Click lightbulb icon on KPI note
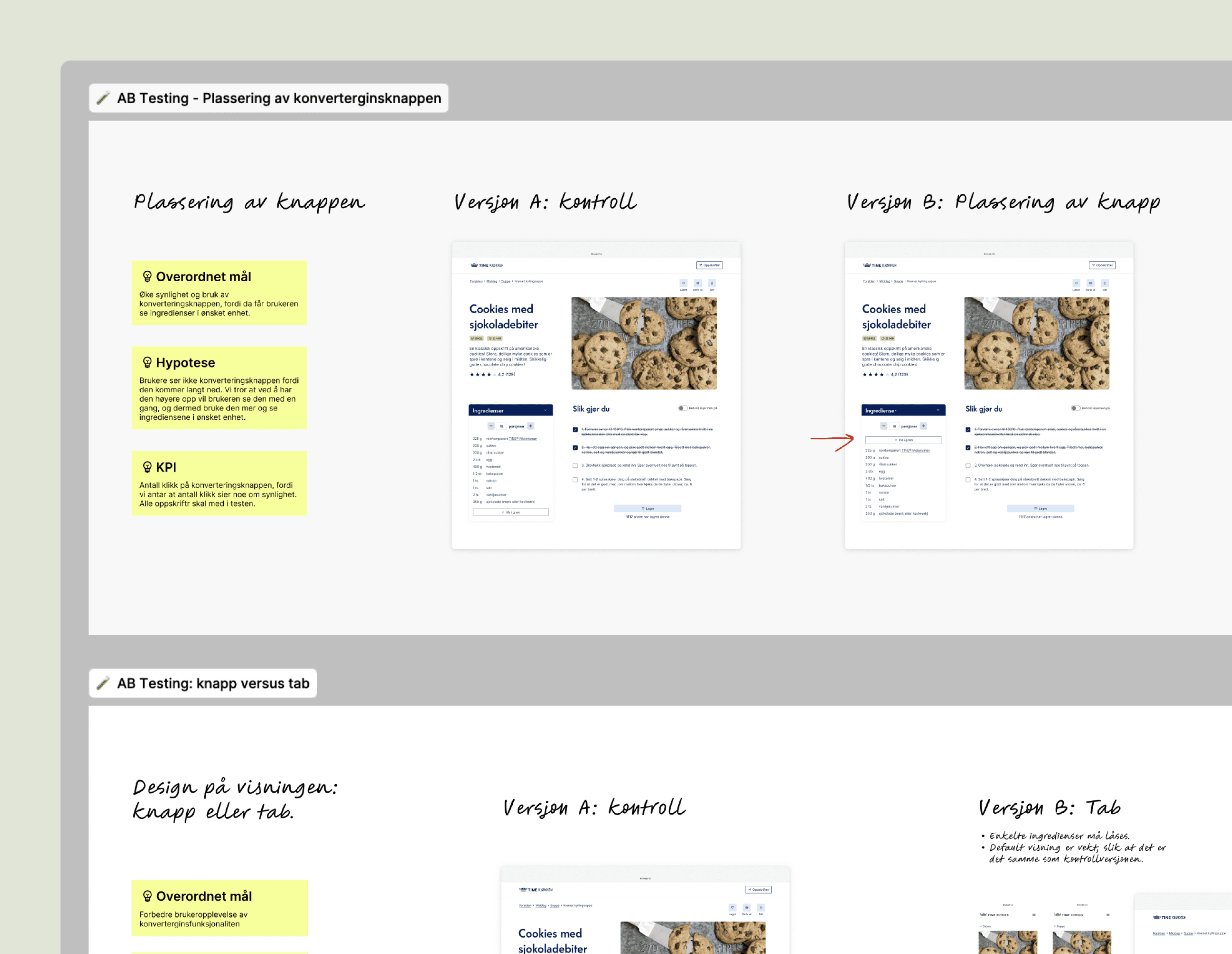 click(x=147, y=467)
